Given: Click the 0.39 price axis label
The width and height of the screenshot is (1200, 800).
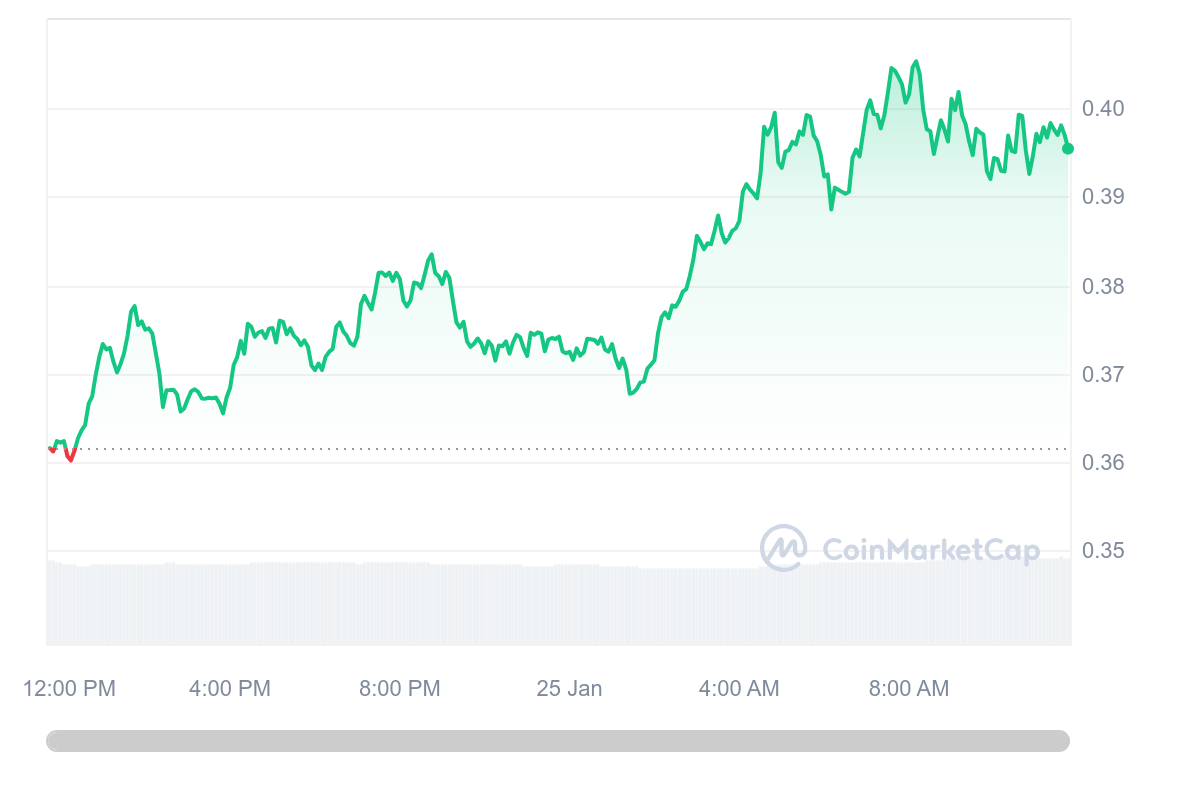Looking at the screenshot, I should (1103, 197).
